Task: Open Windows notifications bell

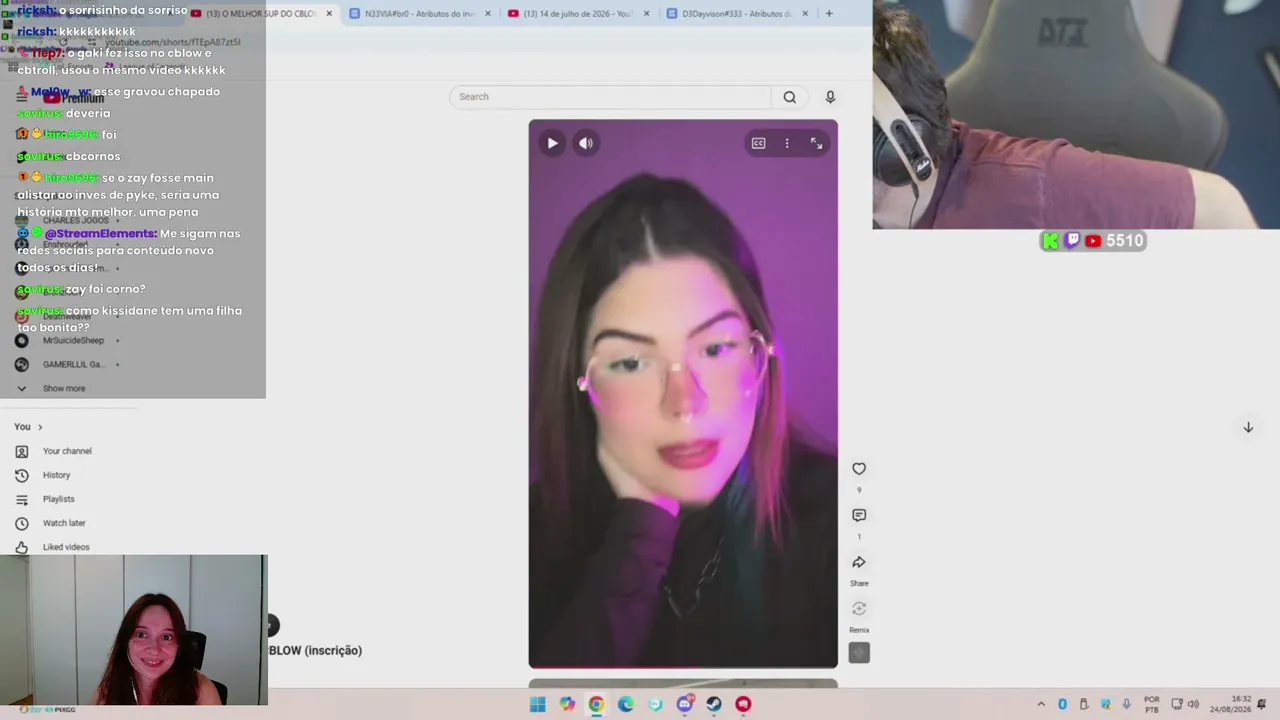Action: pyautogui.click(x=1262, y=704)
